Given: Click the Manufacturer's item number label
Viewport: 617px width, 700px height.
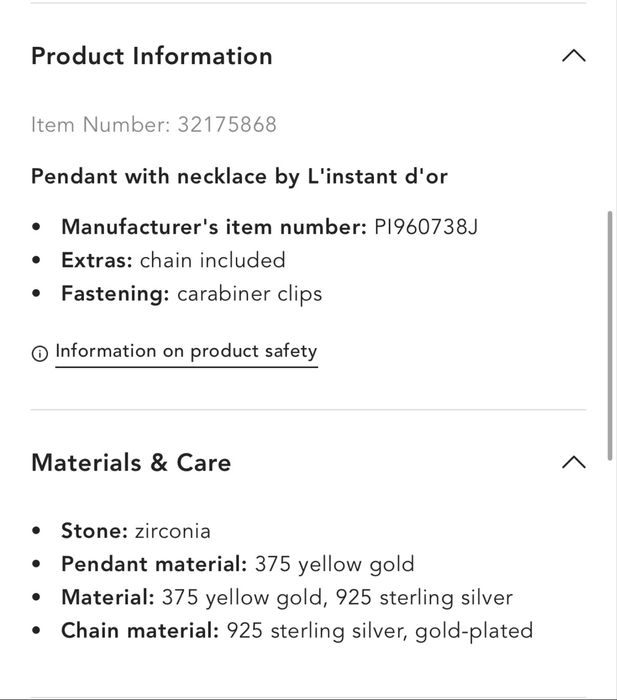Looking at the screenshot, I should pos(214,227).
